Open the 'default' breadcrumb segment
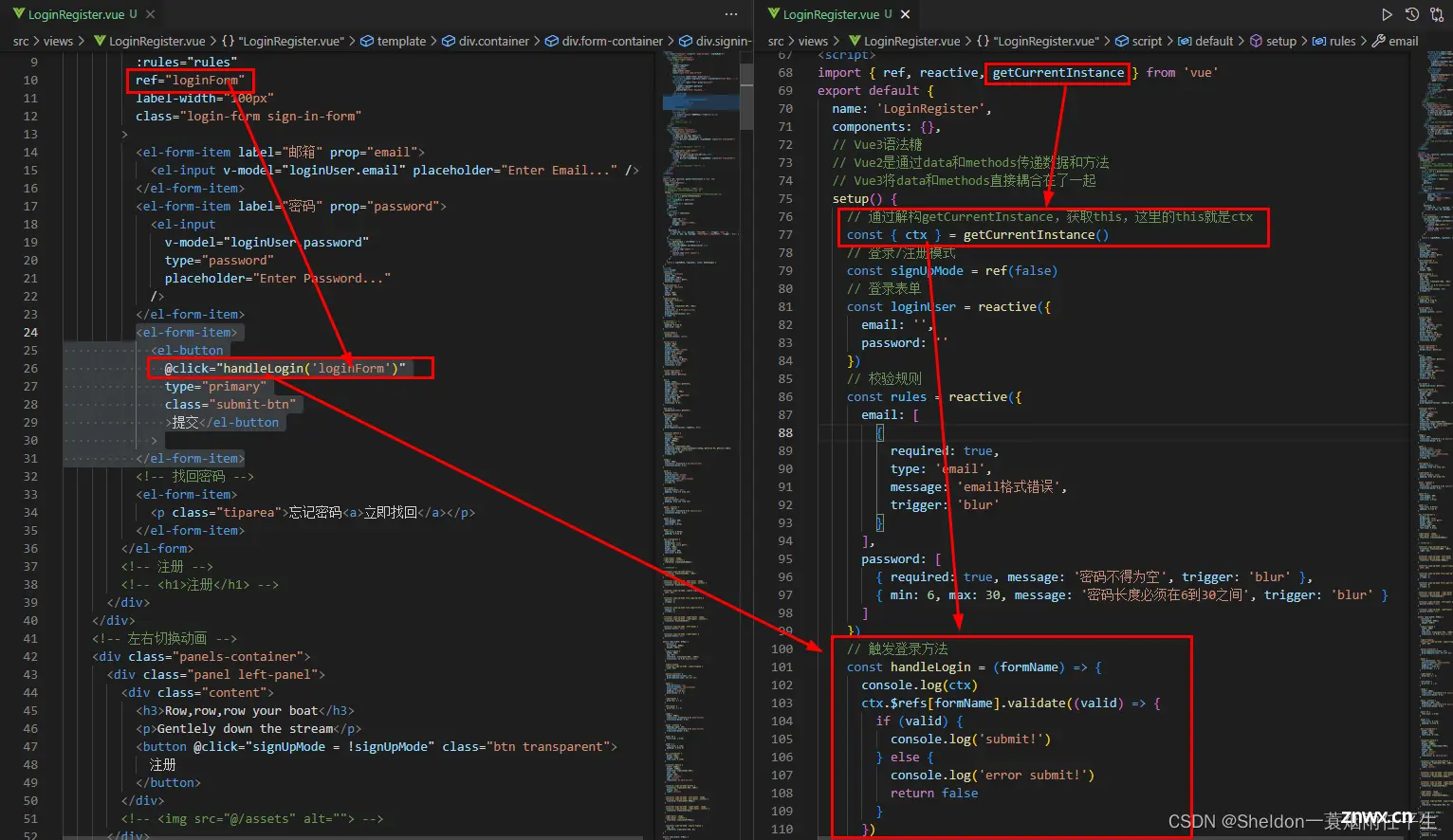 click(x=1205, y=41)
